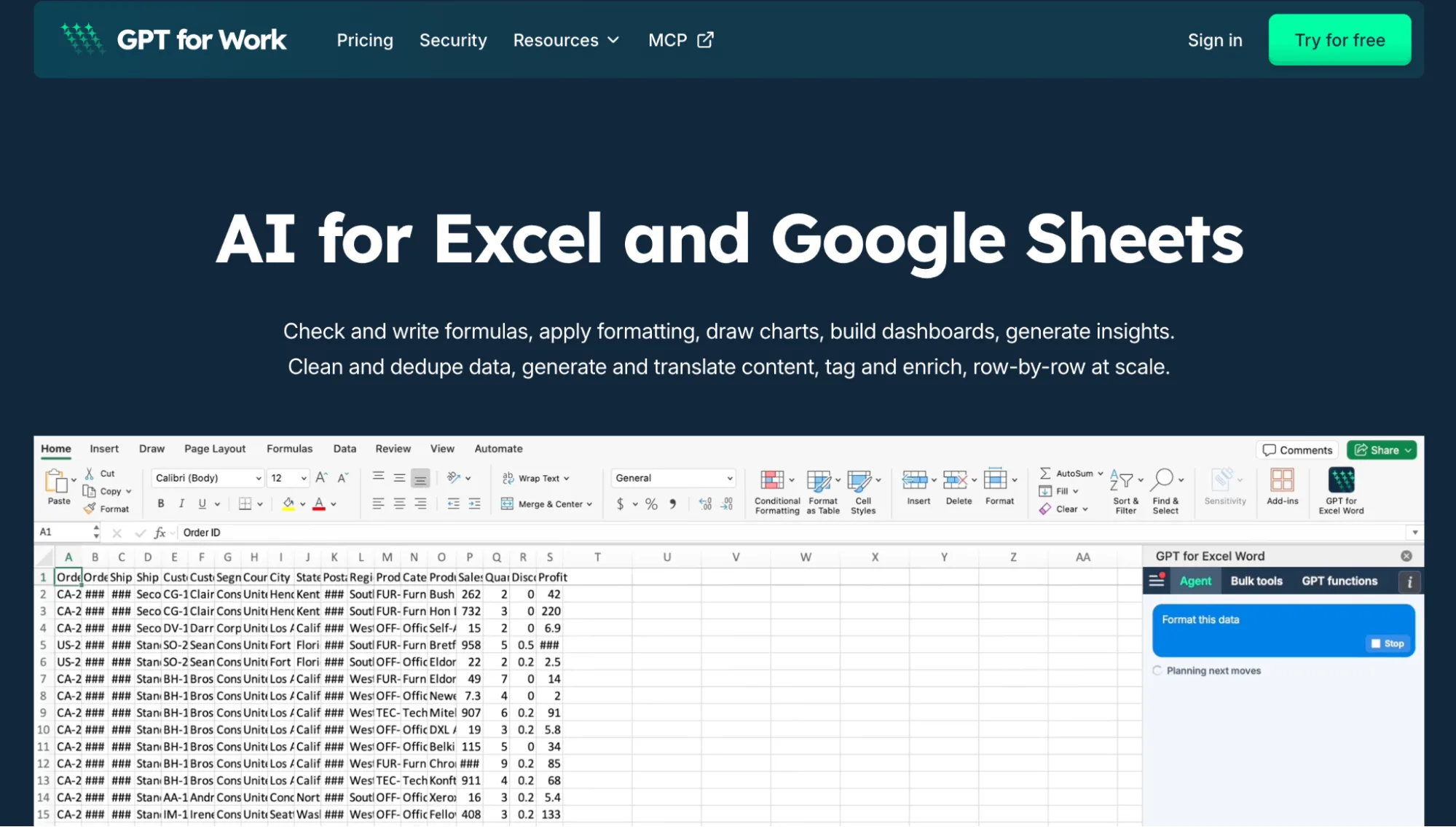Open sidebar hamburger menu
The image size is (1456, 827).
(x=1157, y=581)
